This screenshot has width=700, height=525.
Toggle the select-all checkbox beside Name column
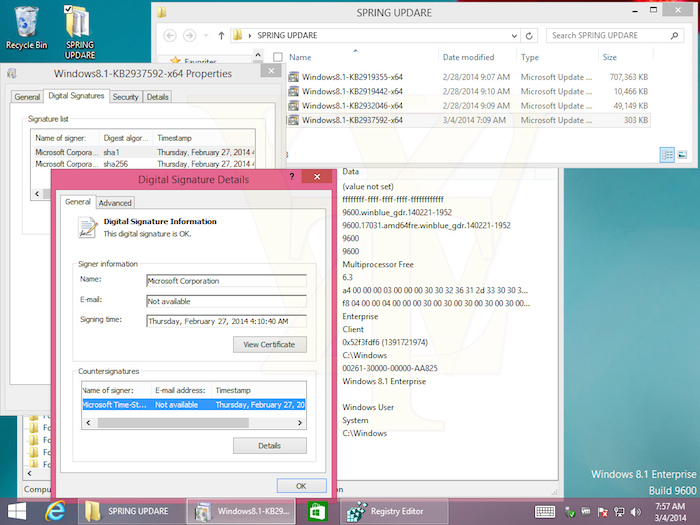pyautogui.click(x=278, y=57)
